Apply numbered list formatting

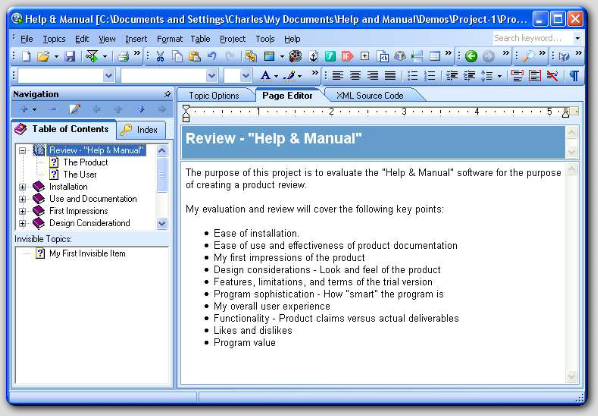tap(430, 75)
